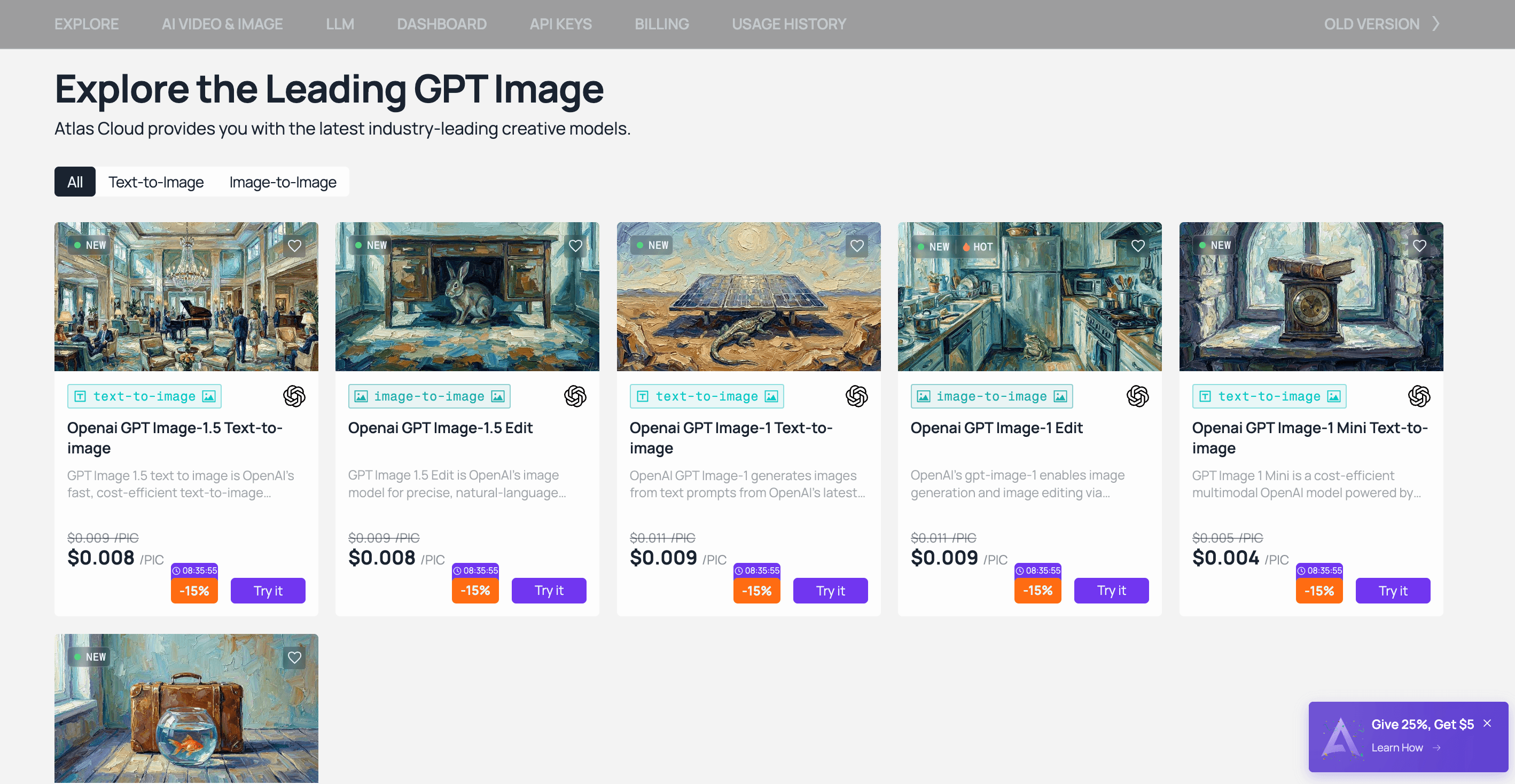The image size is (1515, 784).
Task: Favorite the GPT Image-1.5 Text-to-image card
Action: 294,245
